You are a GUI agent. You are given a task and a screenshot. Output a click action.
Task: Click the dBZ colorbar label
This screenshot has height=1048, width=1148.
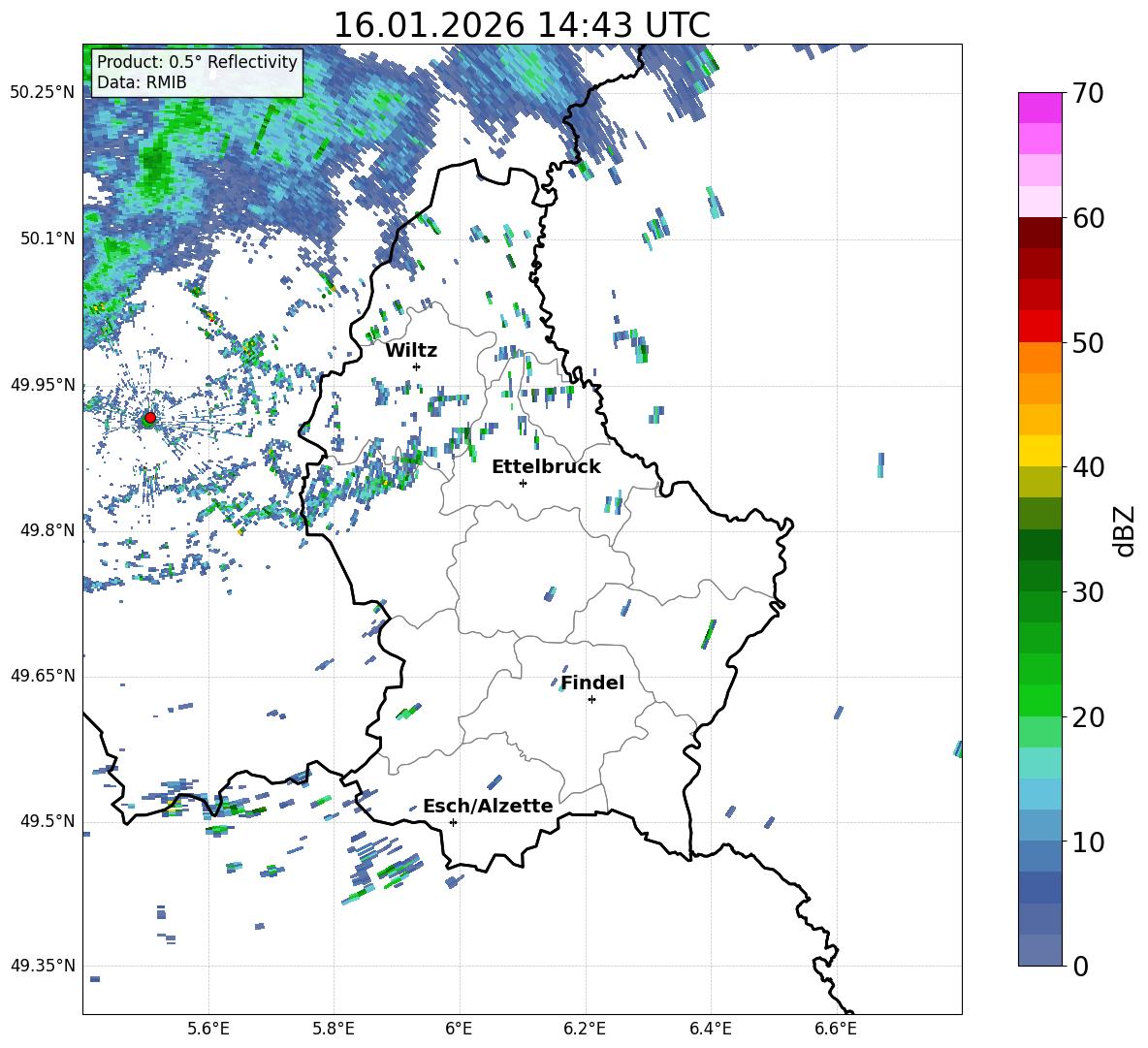pyautogui.click(x=1126, y=530)
